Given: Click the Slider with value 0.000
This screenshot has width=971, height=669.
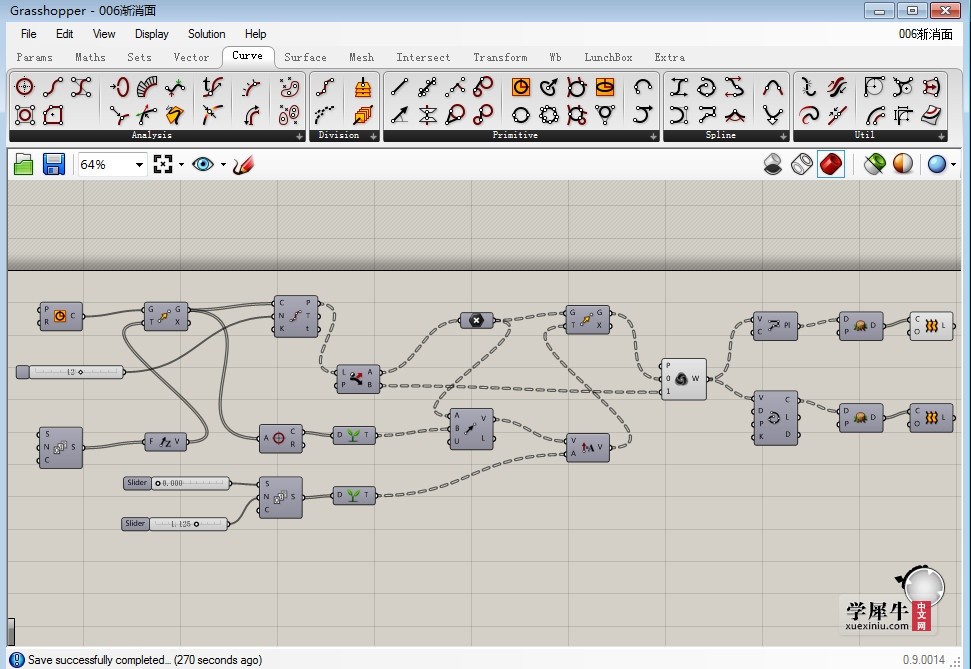Looking at the screenshot, I should tap(177, 483).
